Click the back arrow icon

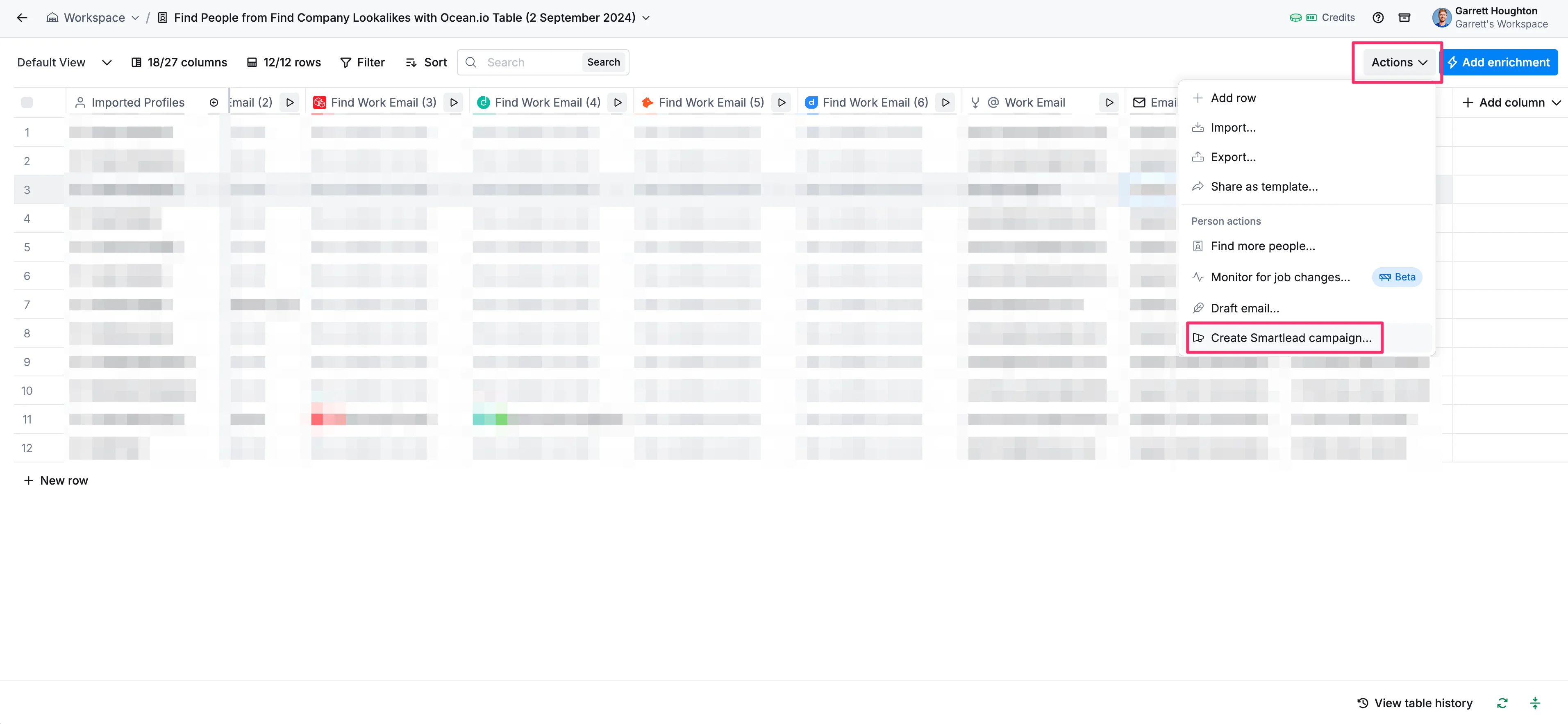click(22, 18)
